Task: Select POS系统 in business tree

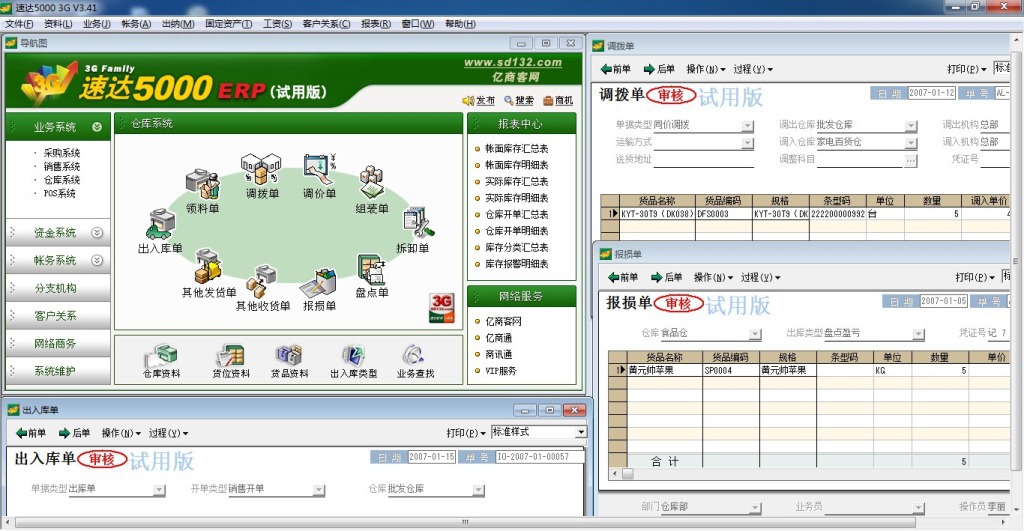Action: click(x=59, y=193)
